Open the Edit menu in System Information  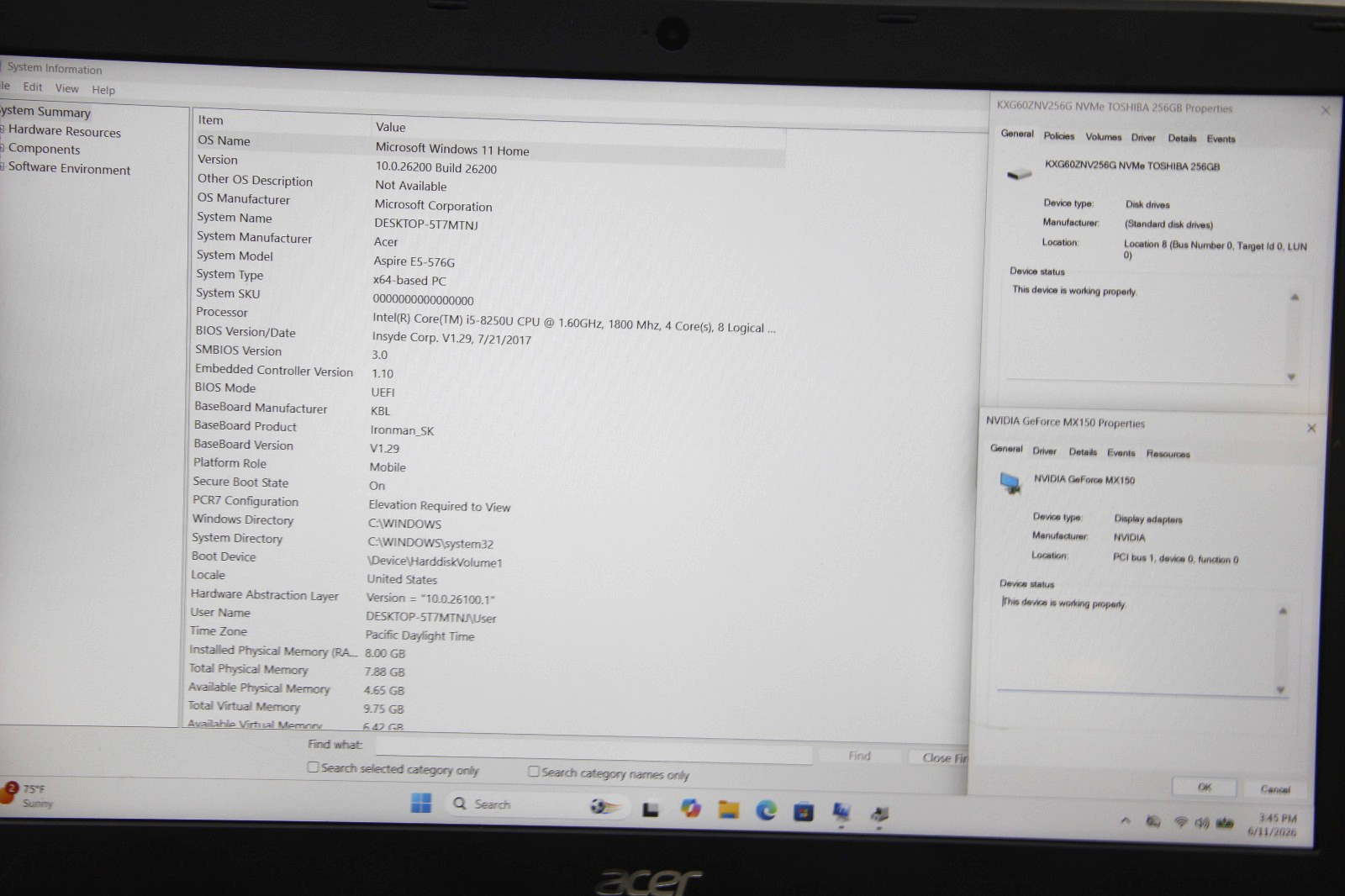[x=33, y=87]
